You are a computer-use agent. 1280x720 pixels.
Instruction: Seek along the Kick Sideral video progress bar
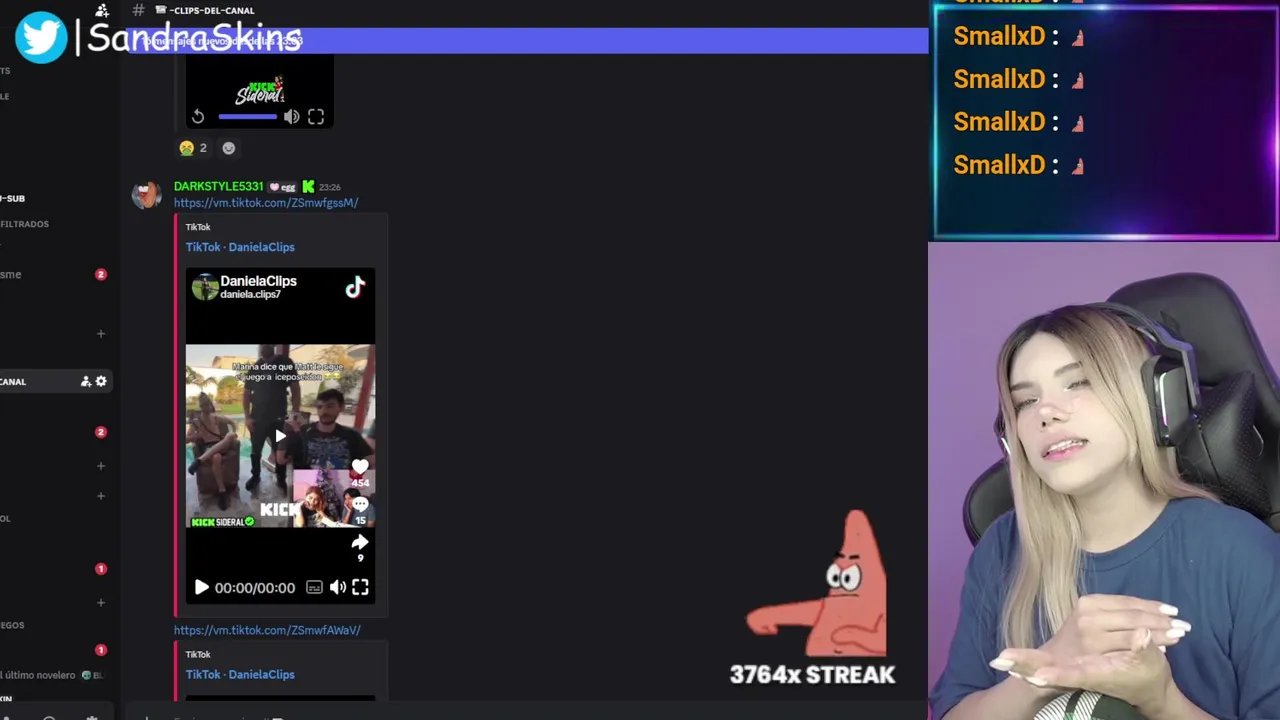(x=247, y=117)
